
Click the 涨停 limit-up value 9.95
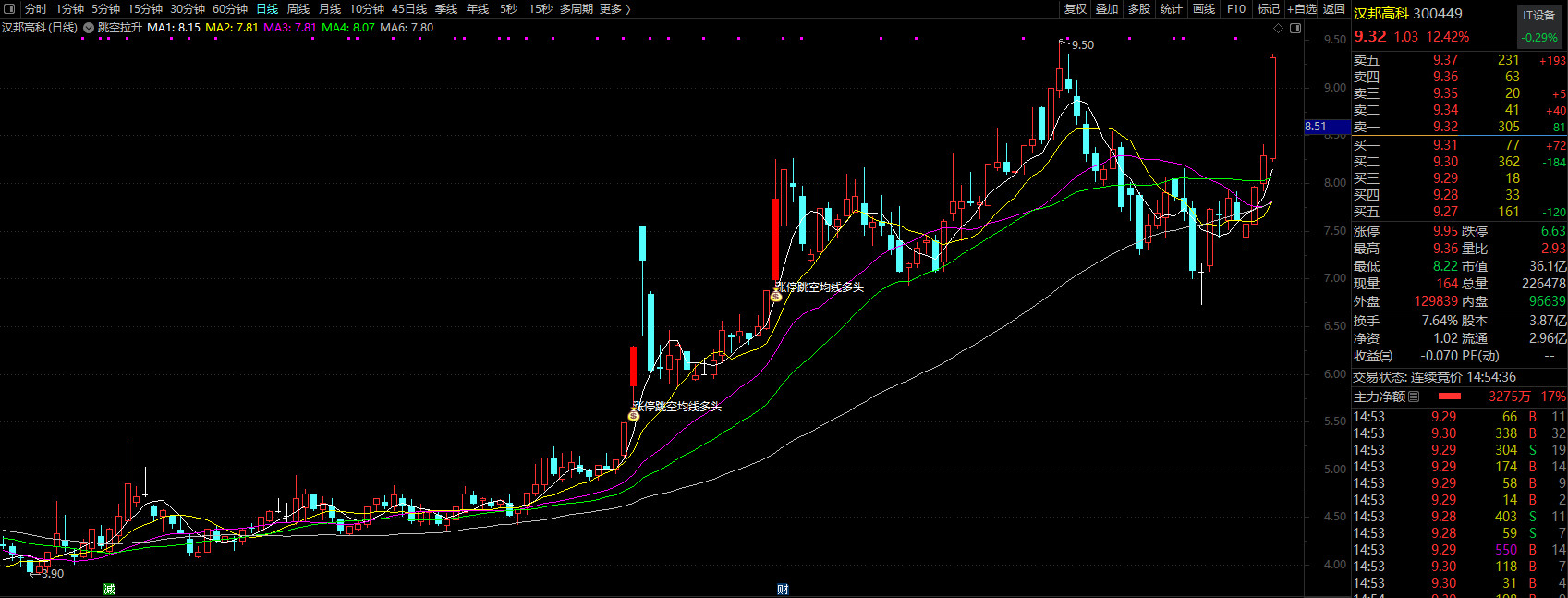(1445, 231)
